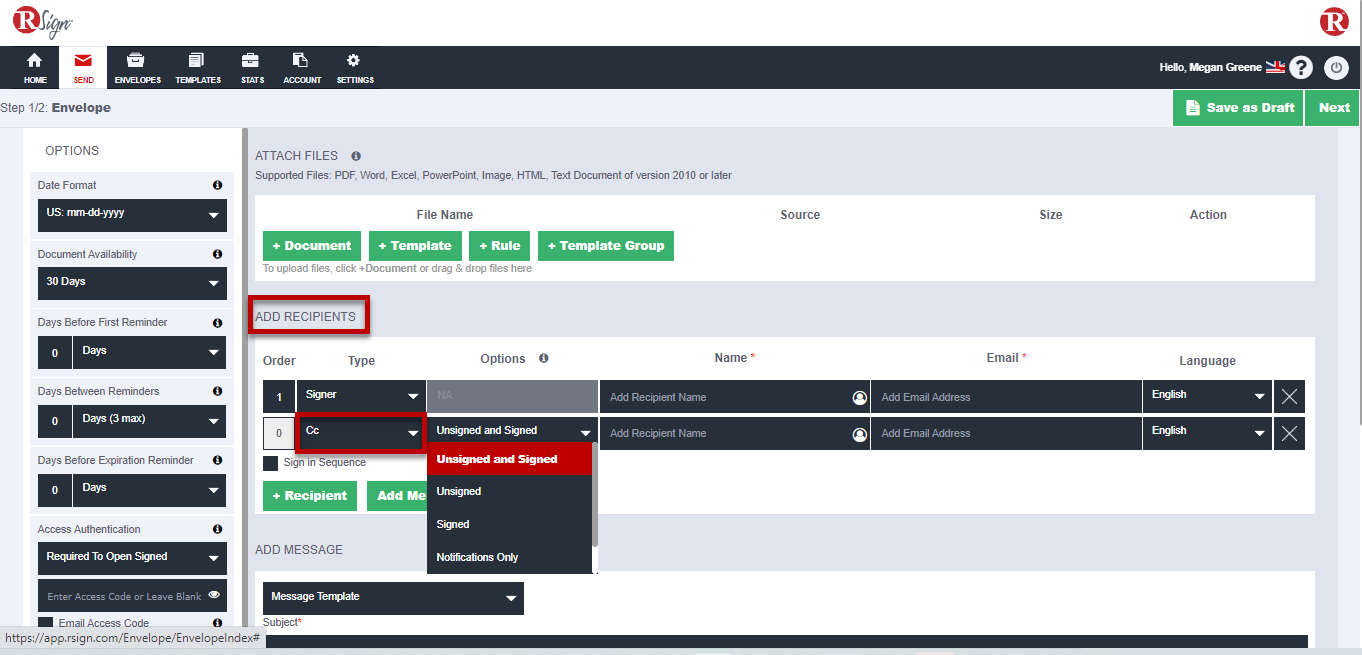Go to the Envelopes tab
The height and width of the screenshot is (655, 1362).
(x=137, y=68)
